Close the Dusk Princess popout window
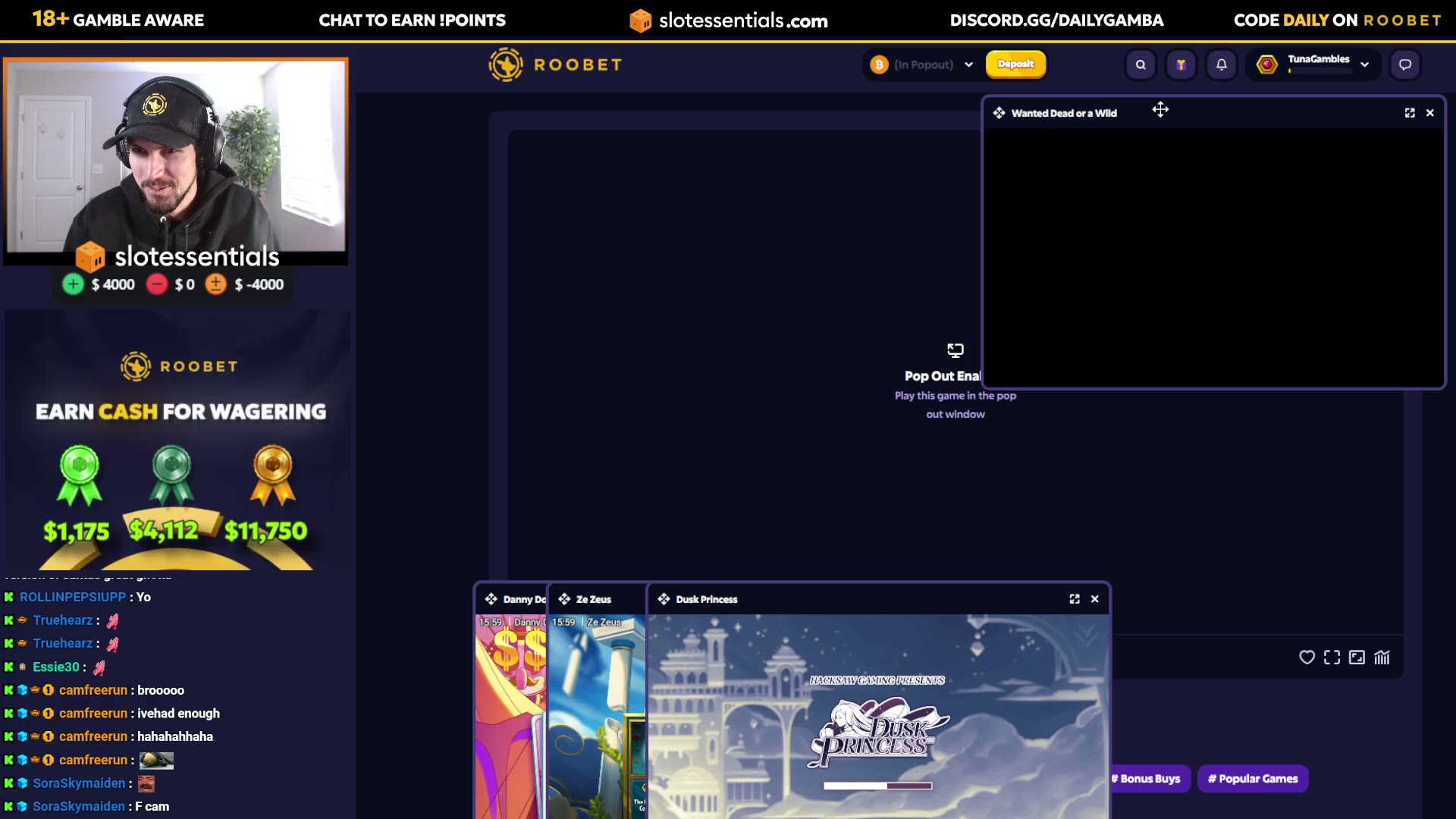The height and width of the screenshot is (819, 1456). [1095, 599]
